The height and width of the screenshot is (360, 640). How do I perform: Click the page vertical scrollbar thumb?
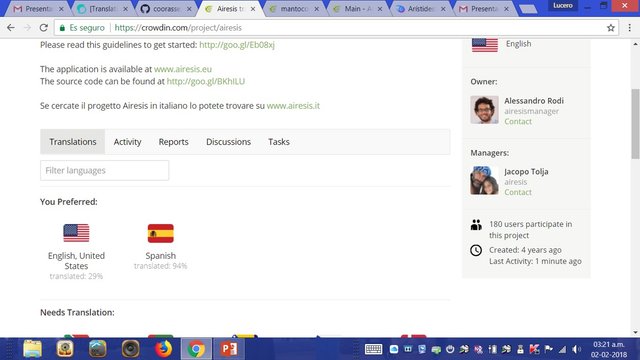(x=636, y=124)
